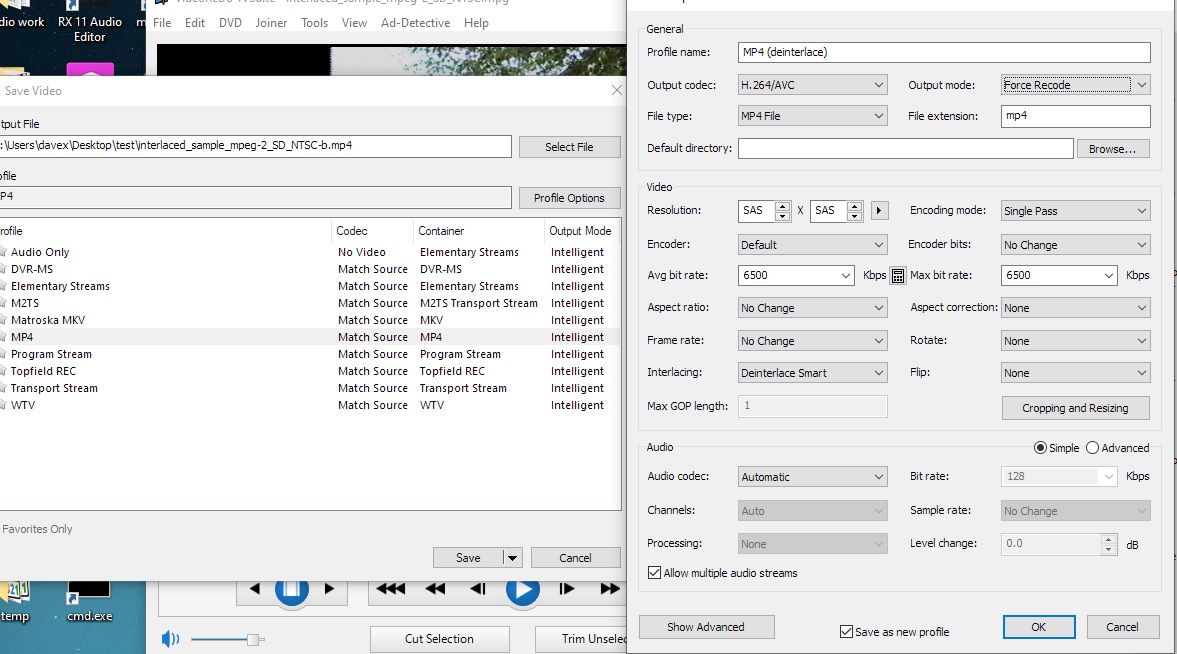Screen dimensions: 1177x654
Task: Open the Aspect correction dropdown
Action: (1075, 308)
